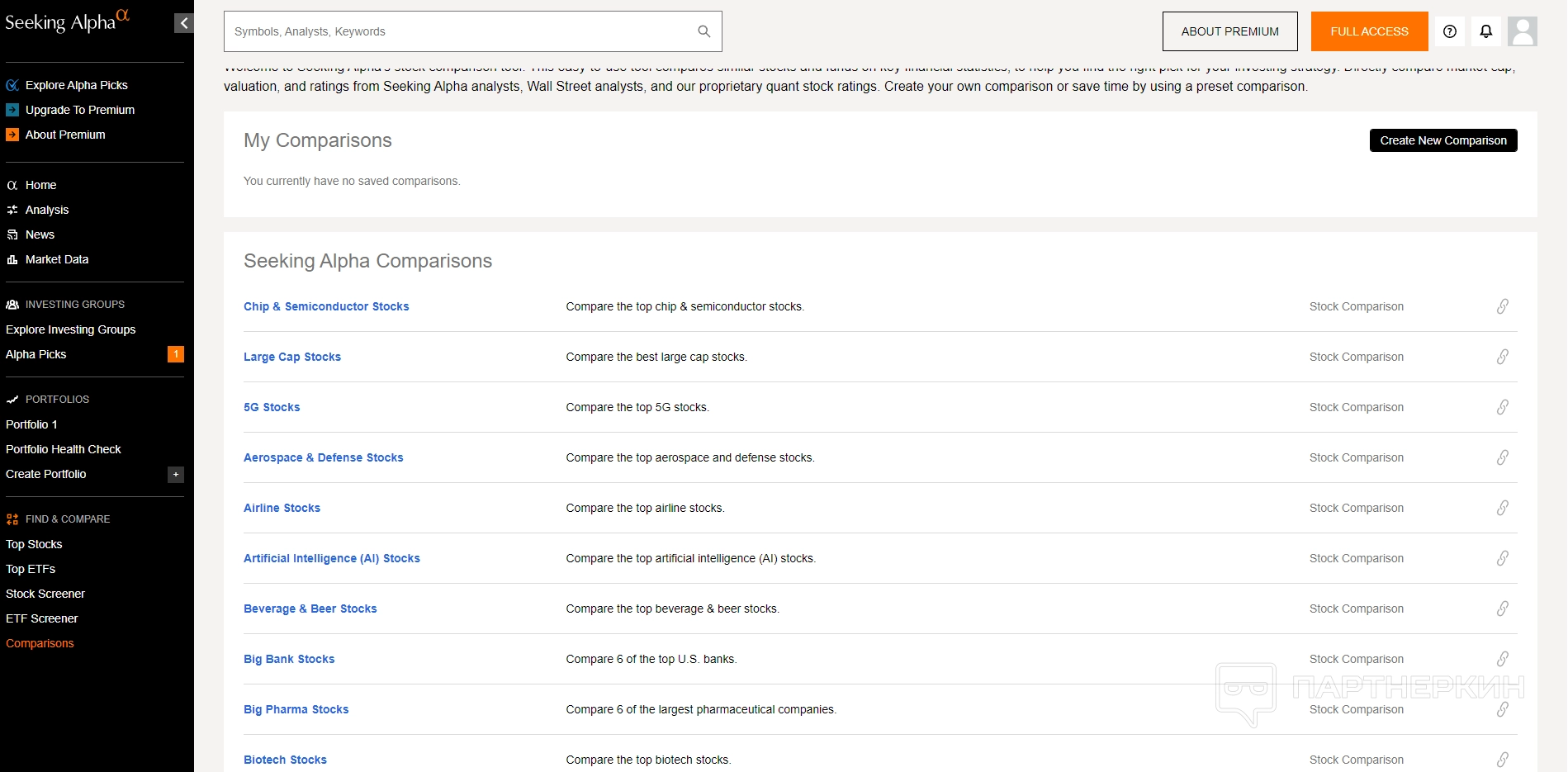Go to Market Data in sidebar
1568x772 pixels.
tap(56, 259)
